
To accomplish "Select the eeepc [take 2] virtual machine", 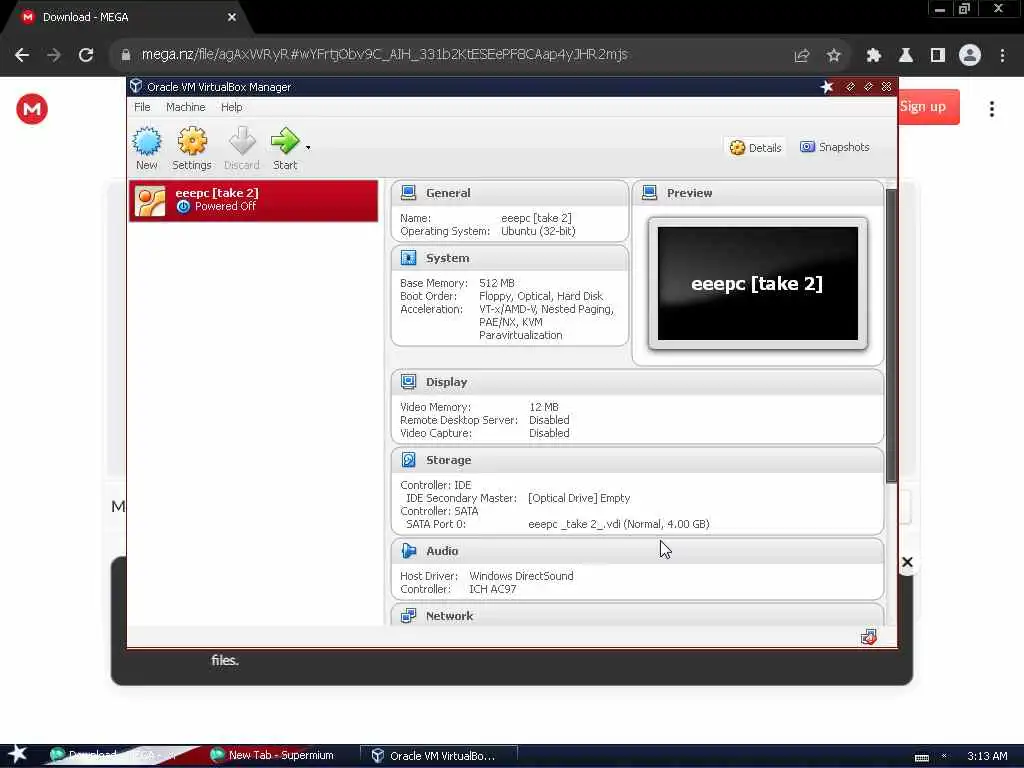I will (x=253, y=200).
